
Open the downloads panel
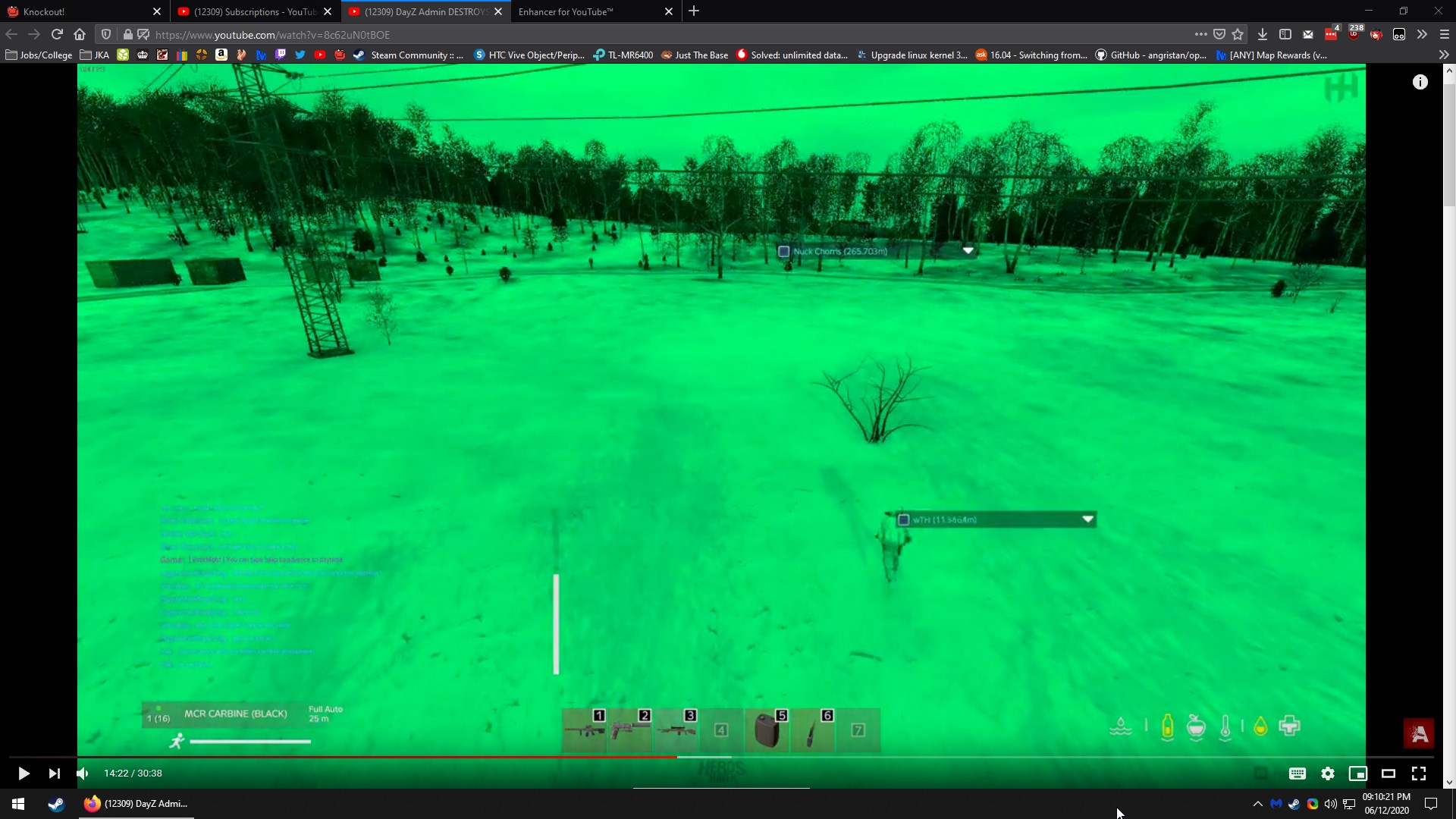pyautogui.click(x=1262, y=34)
